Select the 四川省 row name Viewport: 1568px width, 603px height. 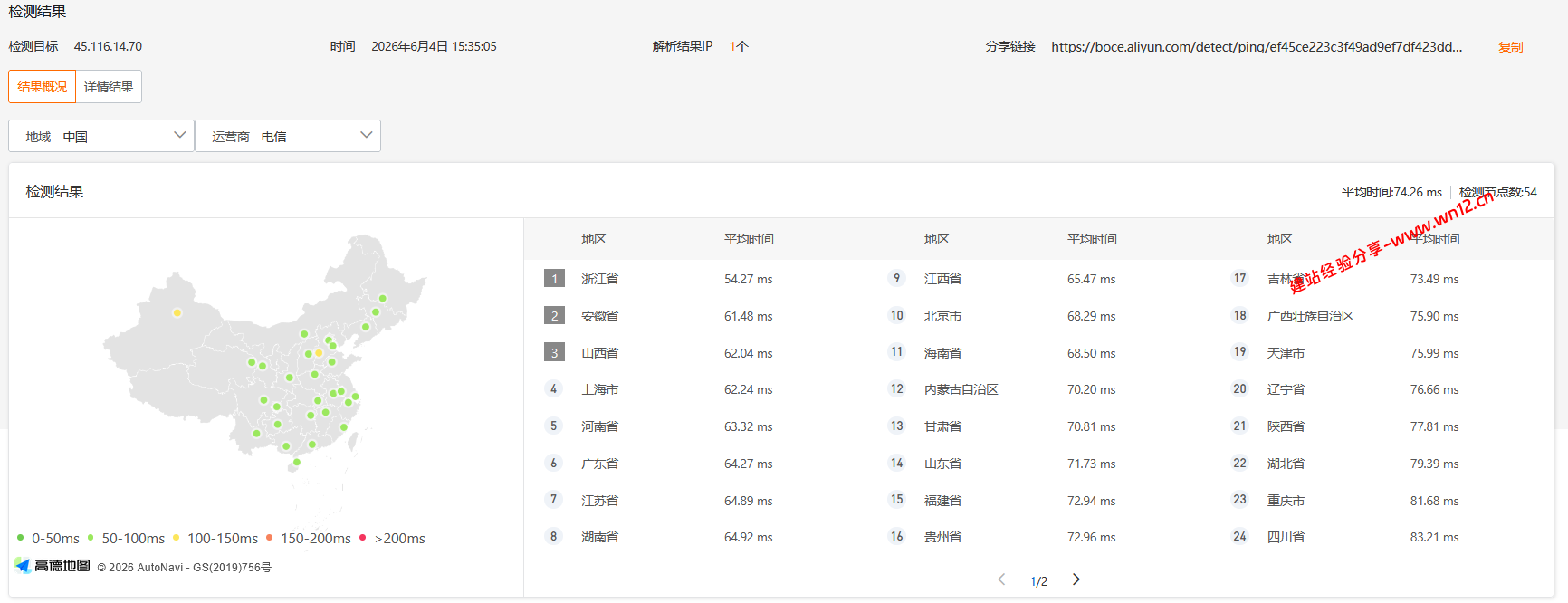pos(1286,537)
